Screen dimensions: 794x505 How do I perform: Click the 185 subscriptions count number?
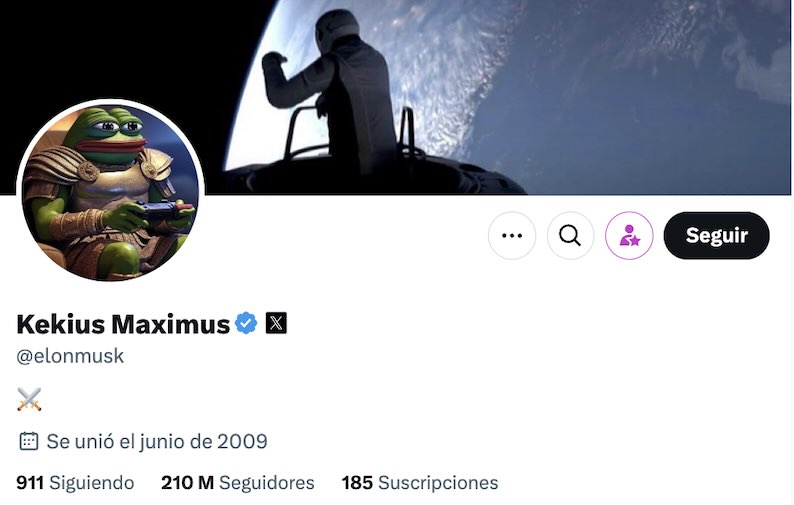click(357, 483)
